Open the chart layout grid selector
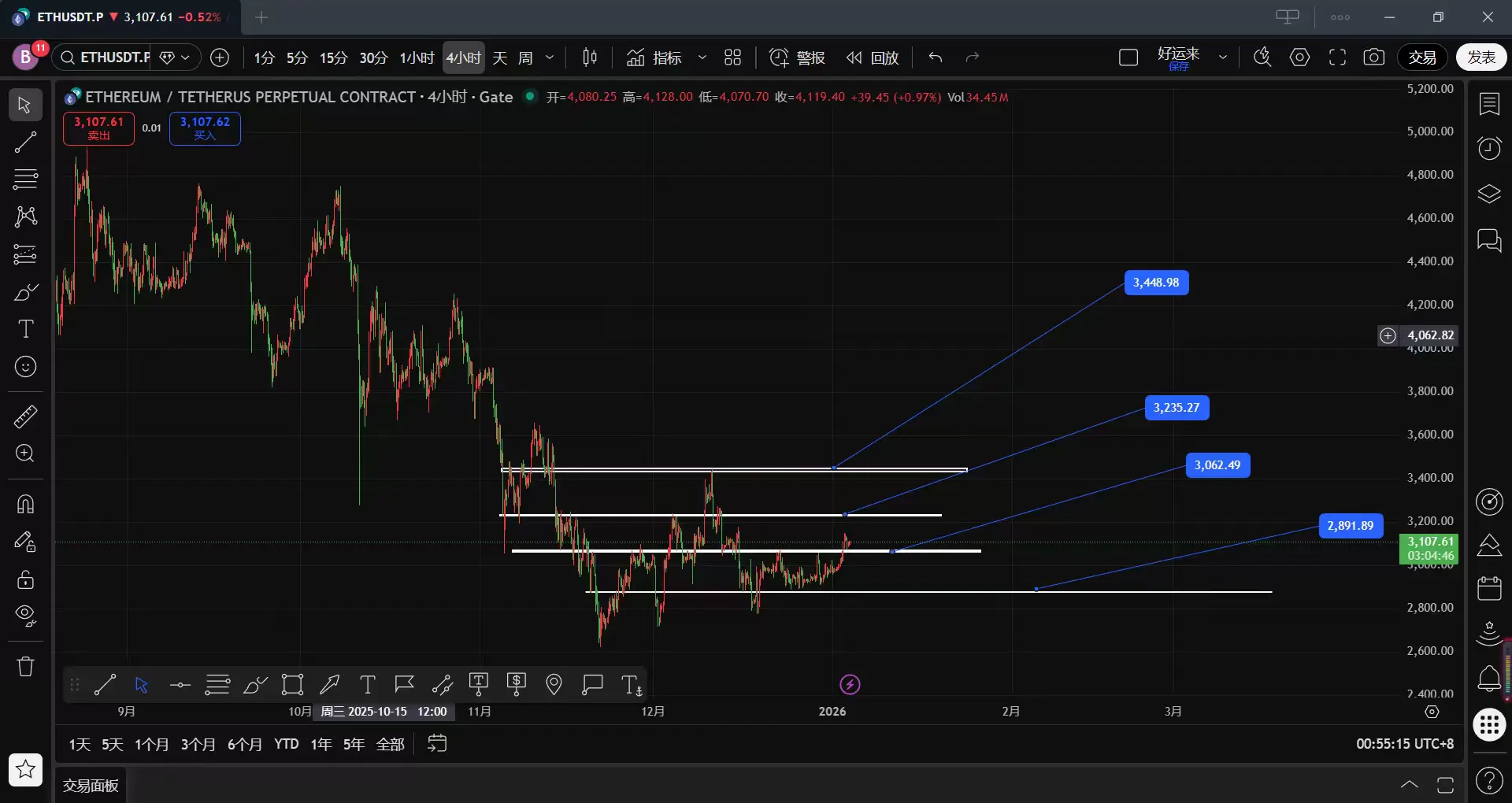Image resolution: width=1512 pixels, height=803 pixels. pos(733,57)
